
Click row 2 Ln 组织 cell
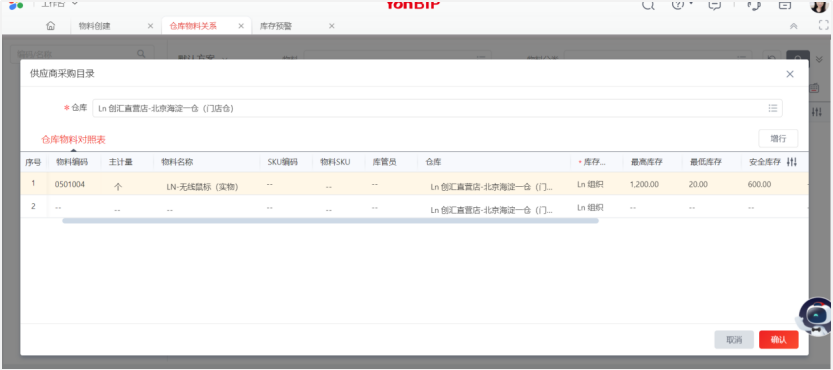pos(590,207)
